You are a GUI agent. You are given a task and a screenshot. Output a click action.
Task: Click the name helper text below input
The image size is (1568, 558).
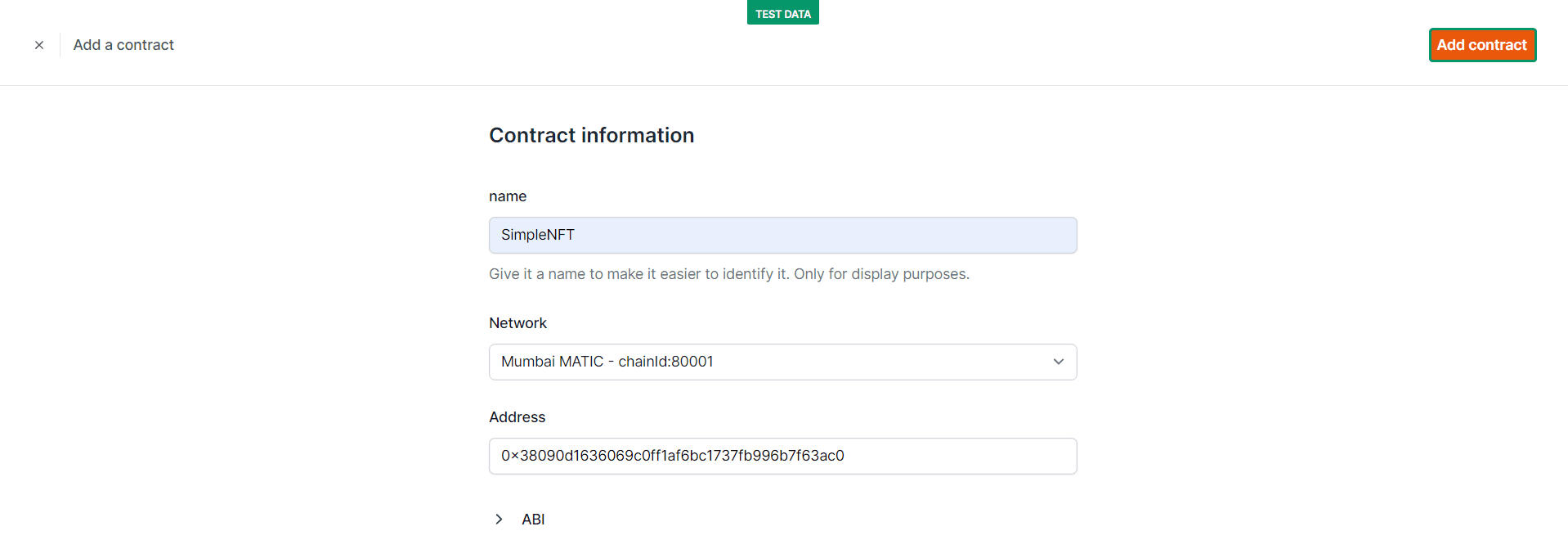click(x=728, y=274)
